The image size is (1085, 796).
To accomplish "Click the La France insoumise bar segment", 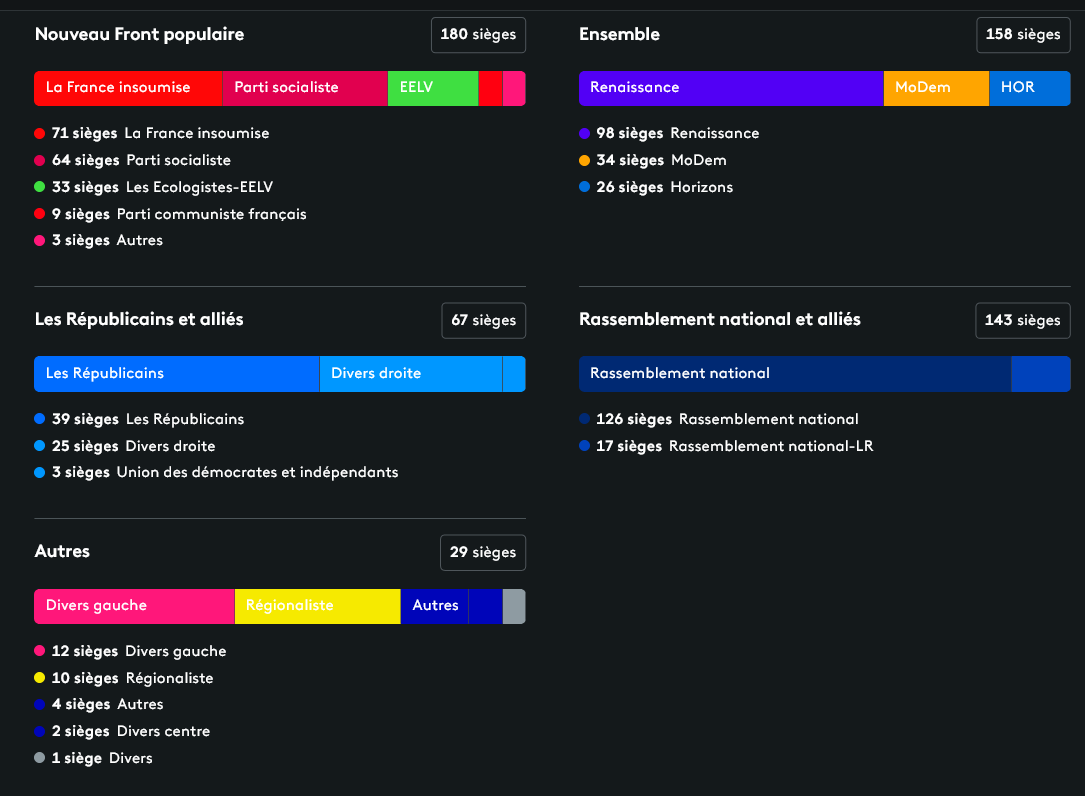I will coord(128,88).
